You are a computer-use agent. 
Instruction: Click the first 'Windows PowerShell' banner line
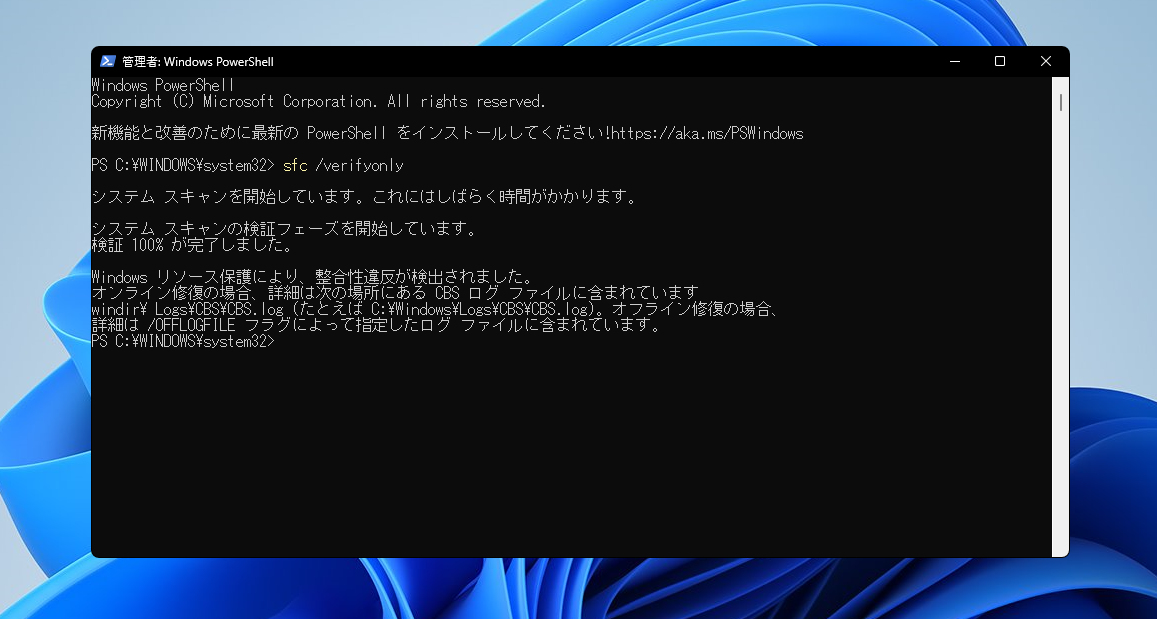point(163,86)
